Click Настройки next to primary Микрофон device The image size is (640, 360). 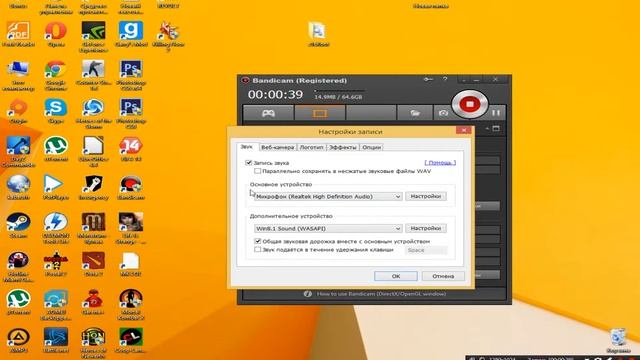(x=426, y=196)
